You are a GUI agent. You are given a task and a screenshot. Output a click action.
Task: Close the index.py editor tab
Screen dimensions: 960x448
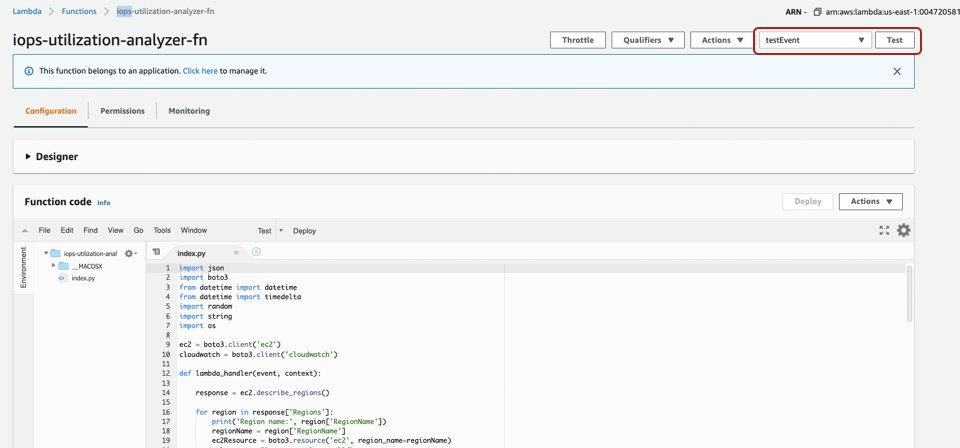[236, 253]
